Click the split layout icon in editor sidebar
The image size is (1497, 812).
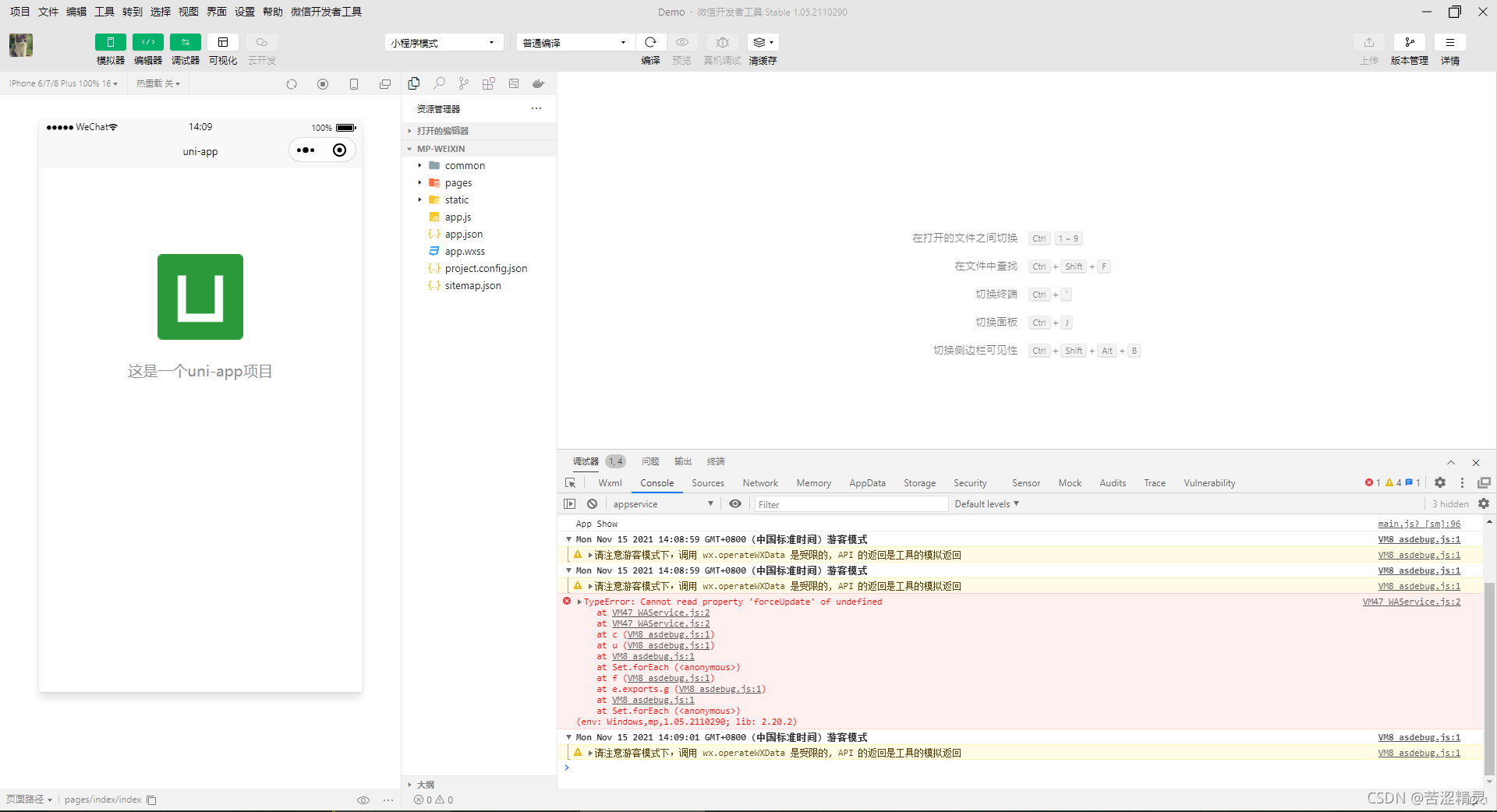(x=514, y=83)
